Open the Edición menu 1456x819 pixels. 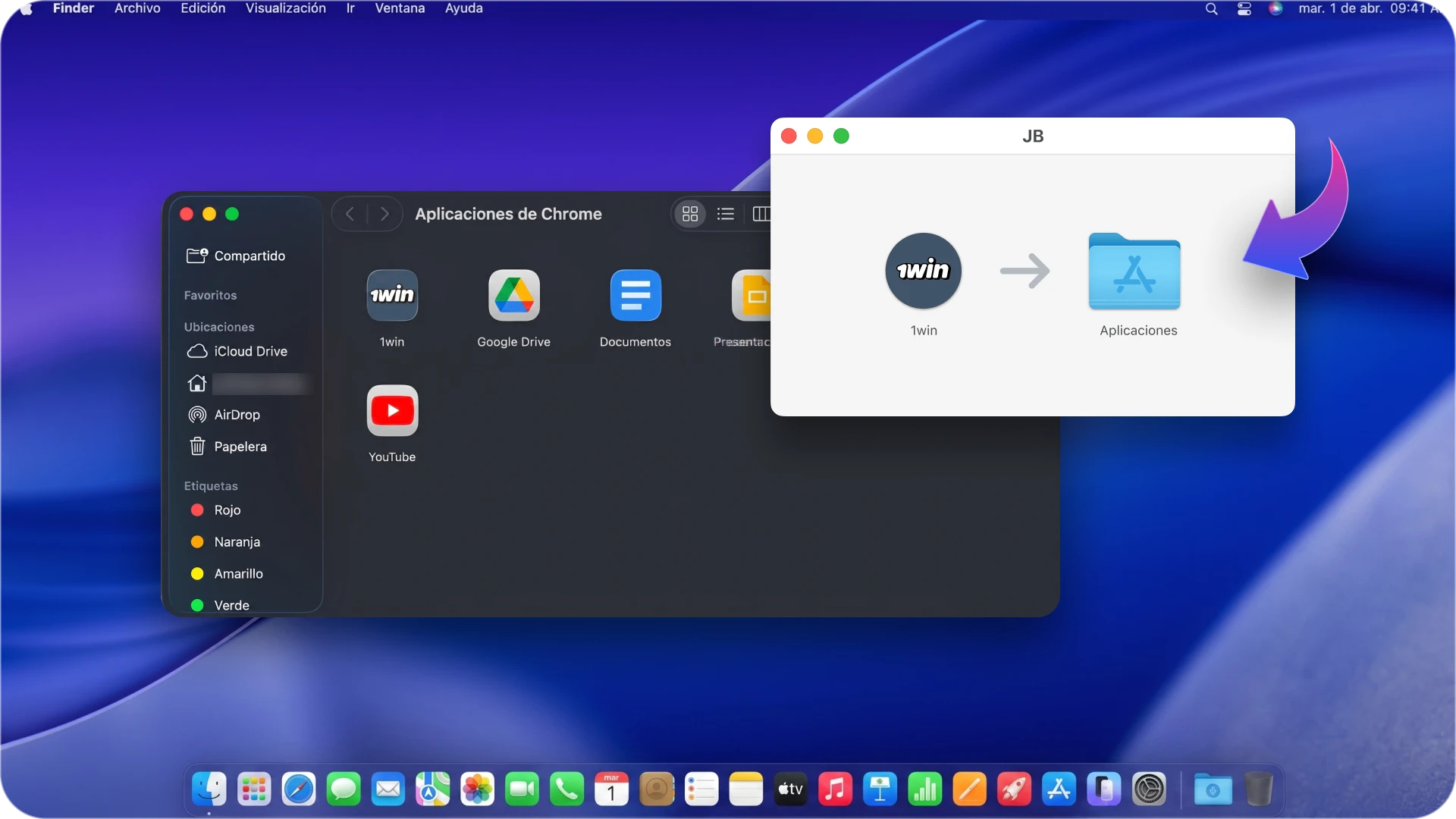(203, 8)
